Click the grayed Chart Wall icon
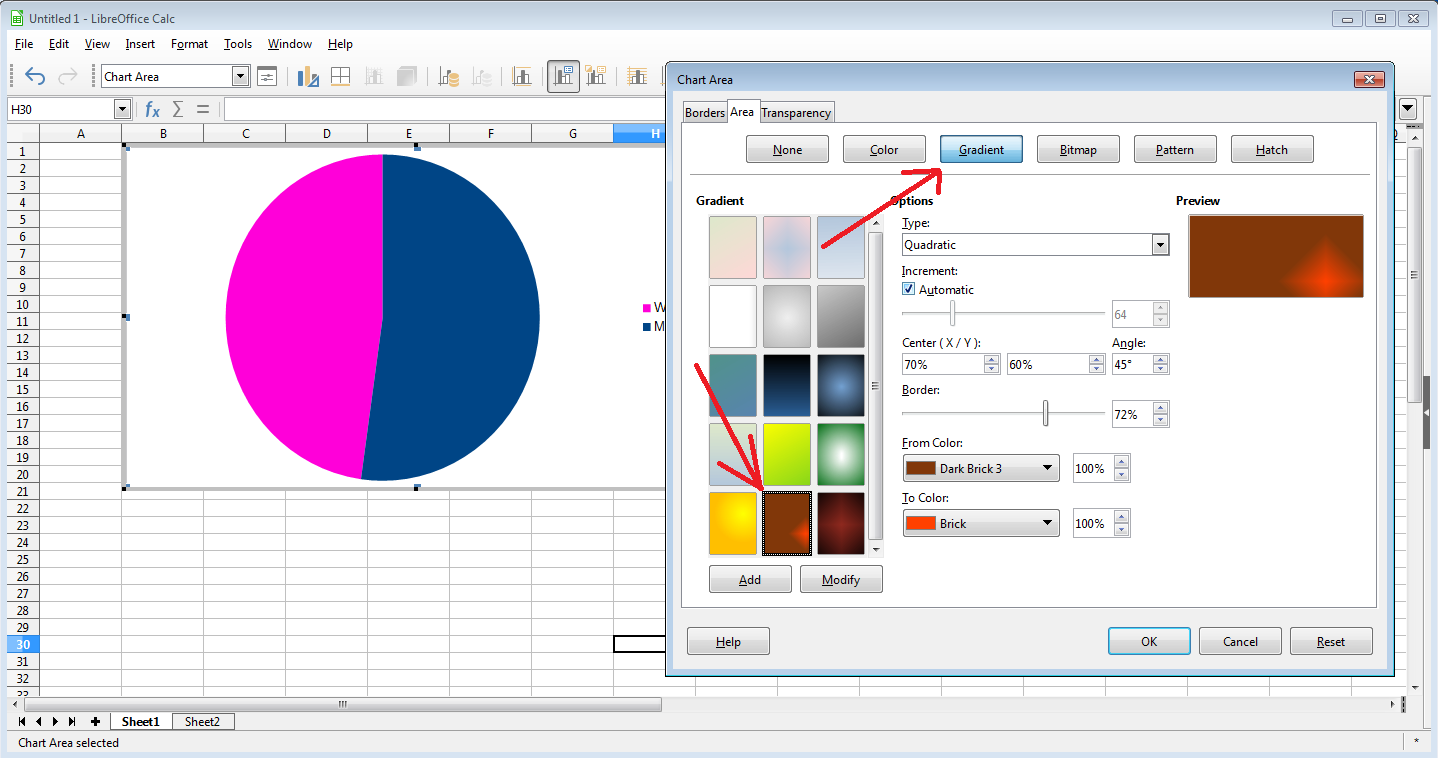The image size is (1438, 758). (x=375, y=76)
